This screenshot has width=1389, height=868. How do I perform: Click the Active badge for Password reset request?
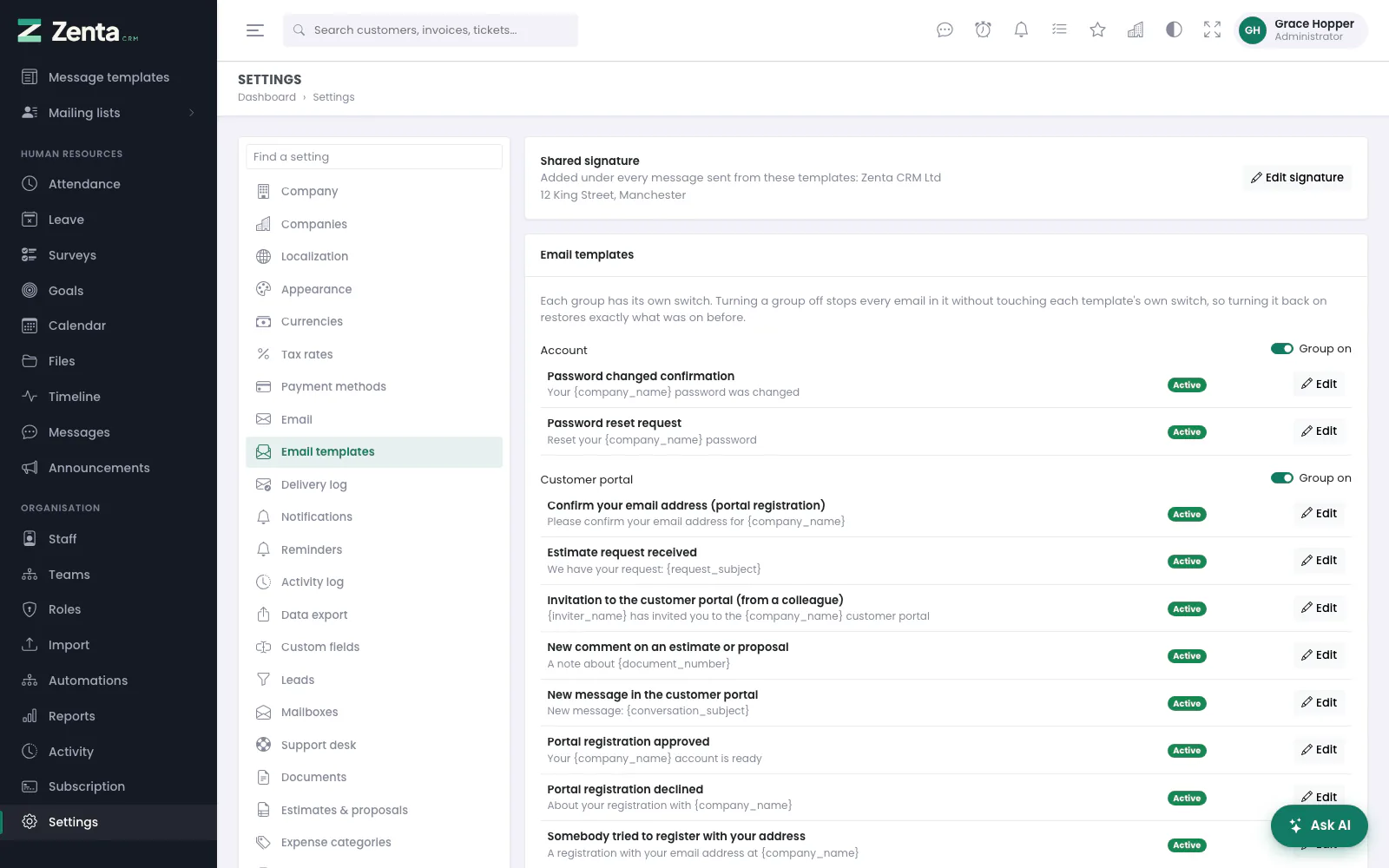click(1187, 432)
